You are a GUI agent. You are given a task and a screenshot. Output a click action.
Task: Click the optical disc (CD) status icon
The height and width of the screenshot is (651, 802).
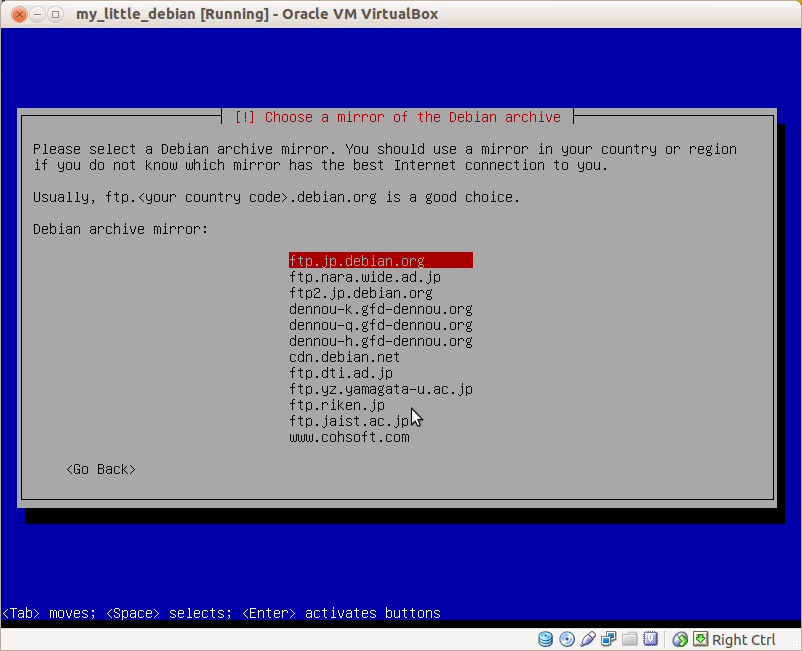pos(567,639)
